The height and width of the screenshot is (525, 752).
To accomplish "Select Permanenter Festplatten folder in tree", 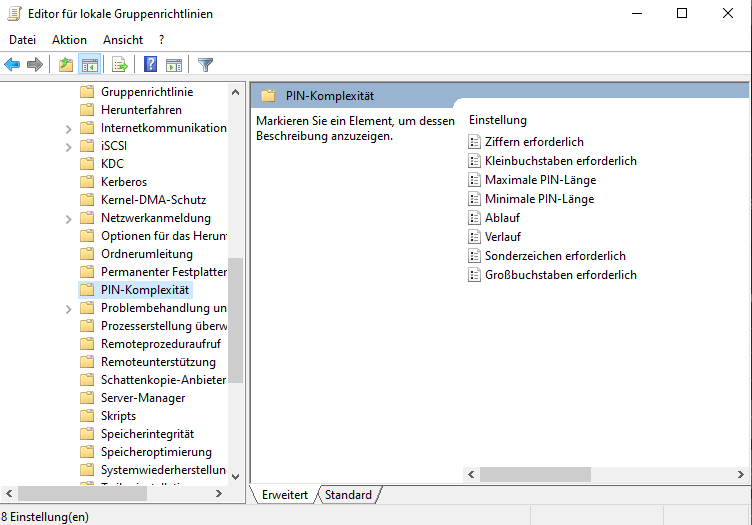I will click(x=164, y=272).
